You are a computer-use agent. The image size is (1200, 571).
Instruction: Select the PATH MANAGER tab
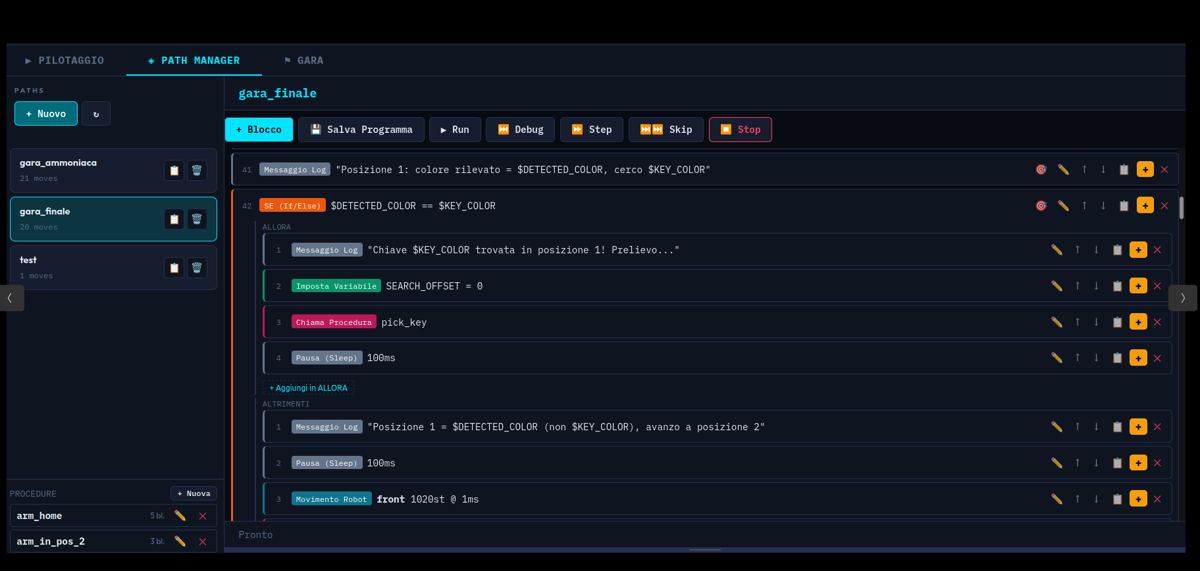coord(194,60)
